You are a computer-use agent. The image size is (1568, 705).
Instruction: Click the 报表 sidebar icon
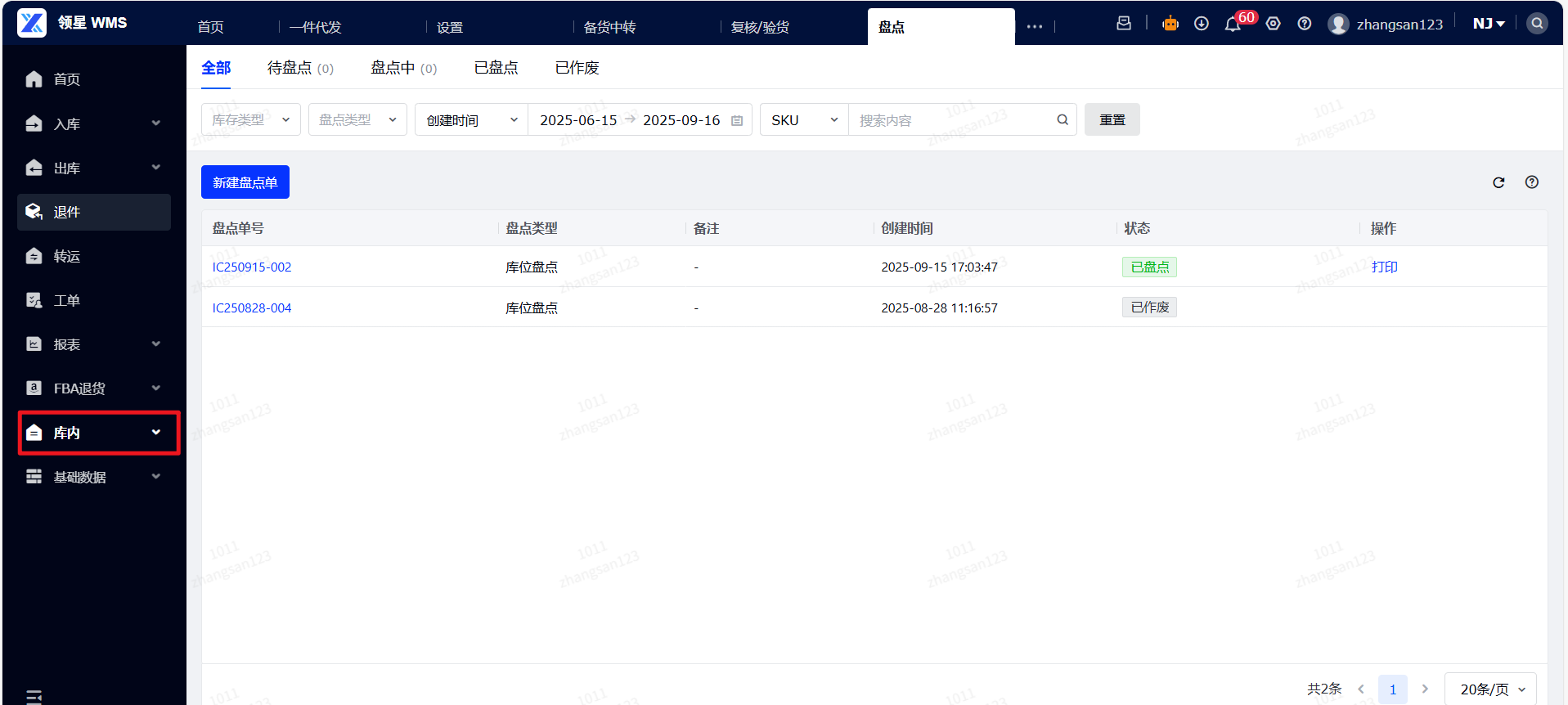(34, 344)
